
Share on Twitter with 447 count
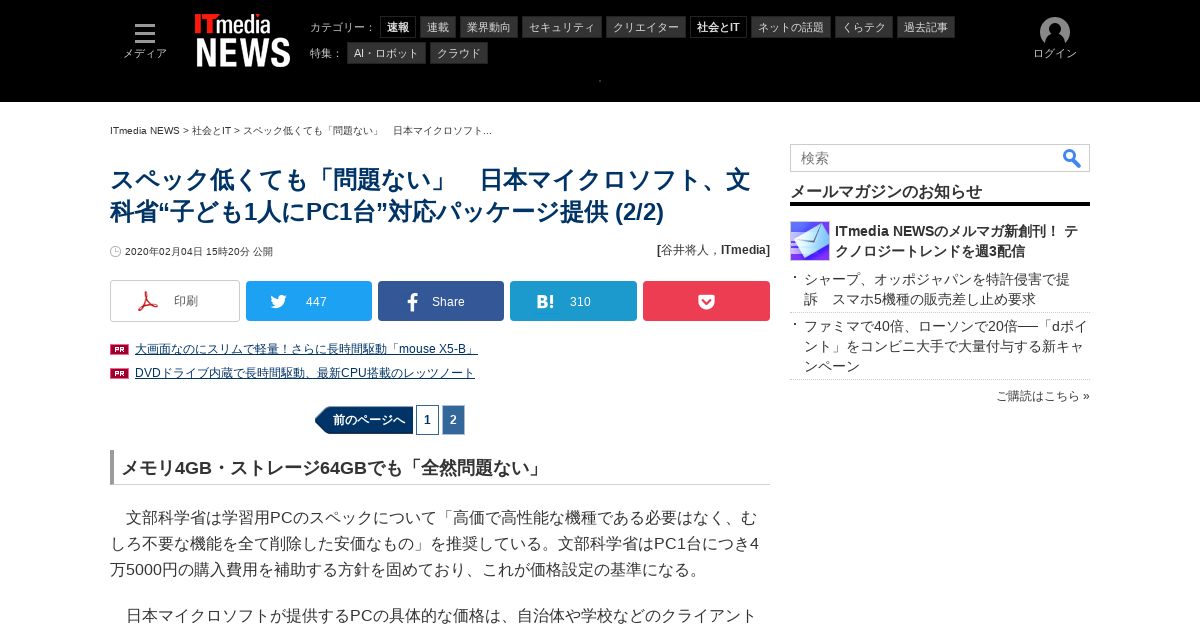point(309,301)
